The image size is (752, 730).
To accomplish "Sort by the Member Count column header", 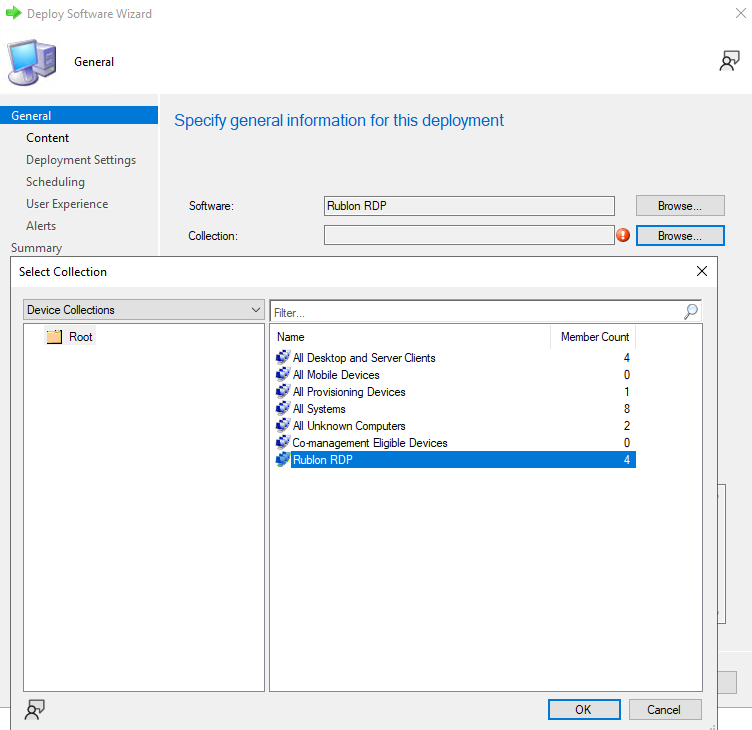I will (594, 337).
